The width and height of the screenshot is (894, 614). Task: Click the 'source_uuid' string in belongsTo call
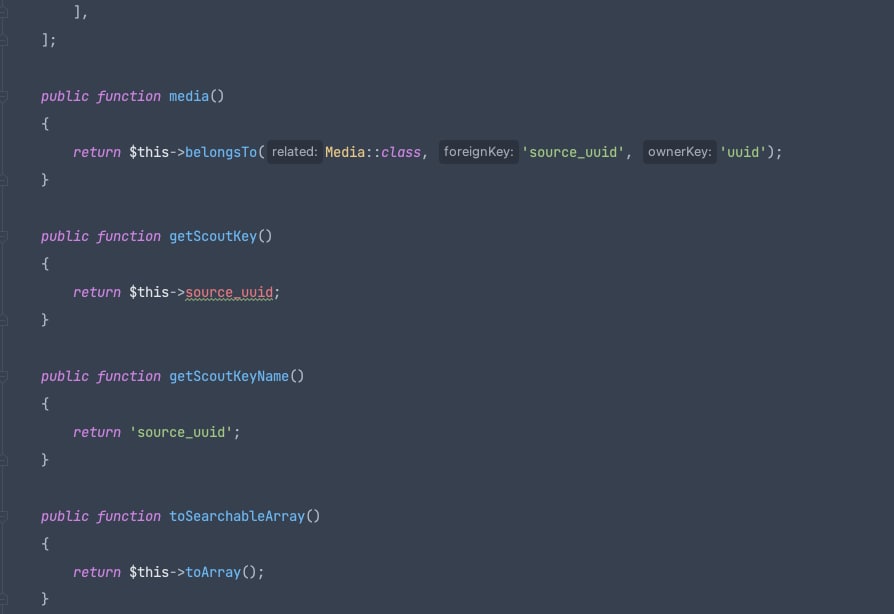pos(572,152)
